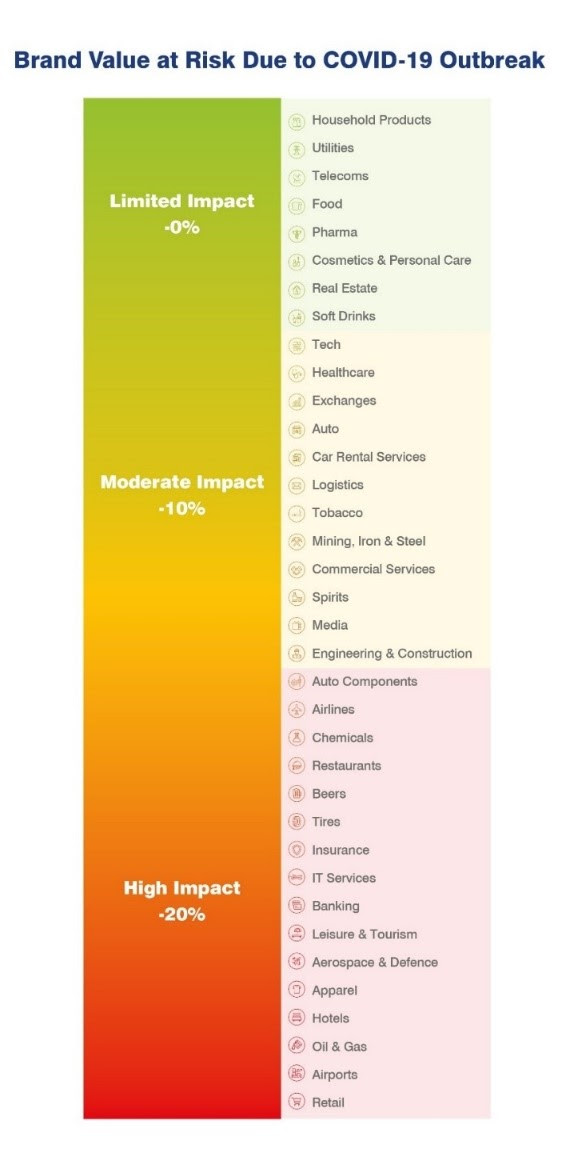Select the Insurance shield icon

pyautogui.click(x=297, y=850)
